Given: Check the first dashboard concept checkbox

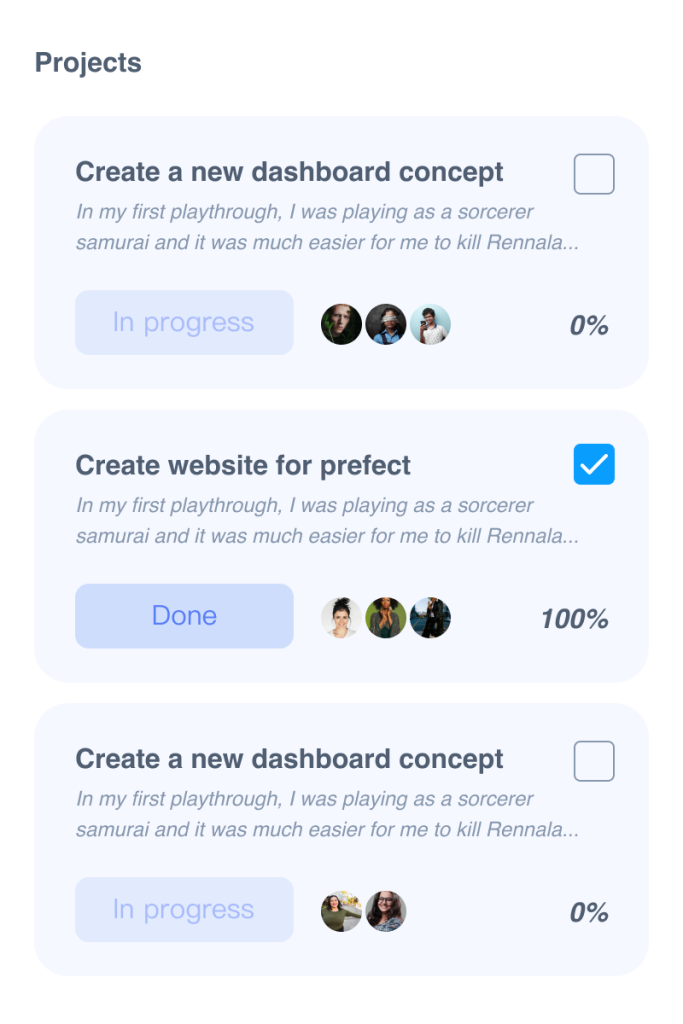Looking at the screenshot, I should tap(594, 174).
